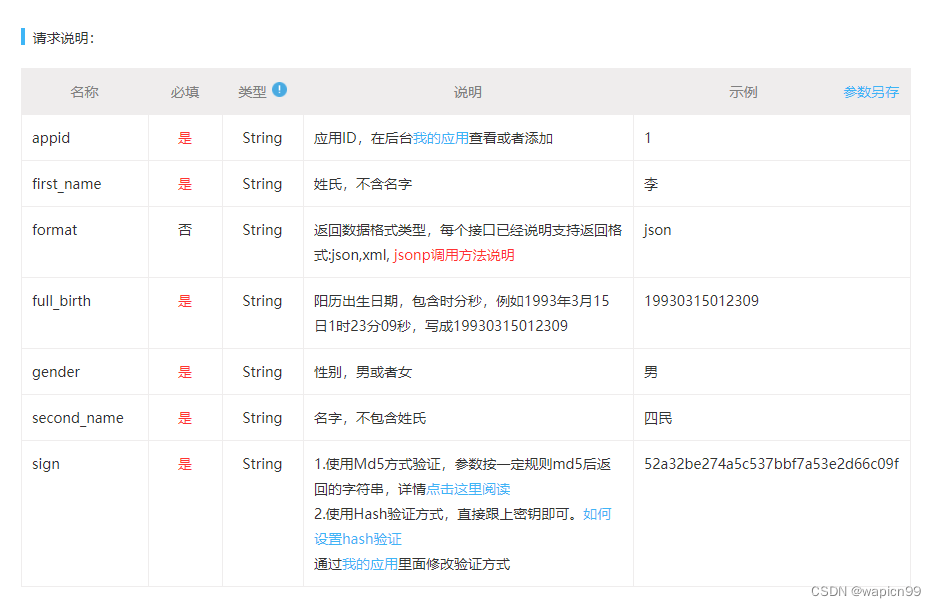Click example value 1 in the appid row
Image resolution: width=936 pixels, height=608 pixels.
click(x=648, y=138)
